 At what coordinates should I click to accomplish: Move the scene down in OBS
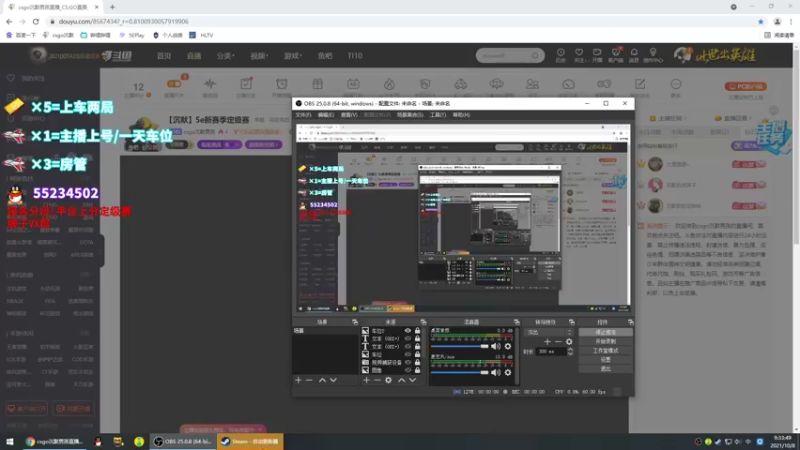tap(333, 380)
